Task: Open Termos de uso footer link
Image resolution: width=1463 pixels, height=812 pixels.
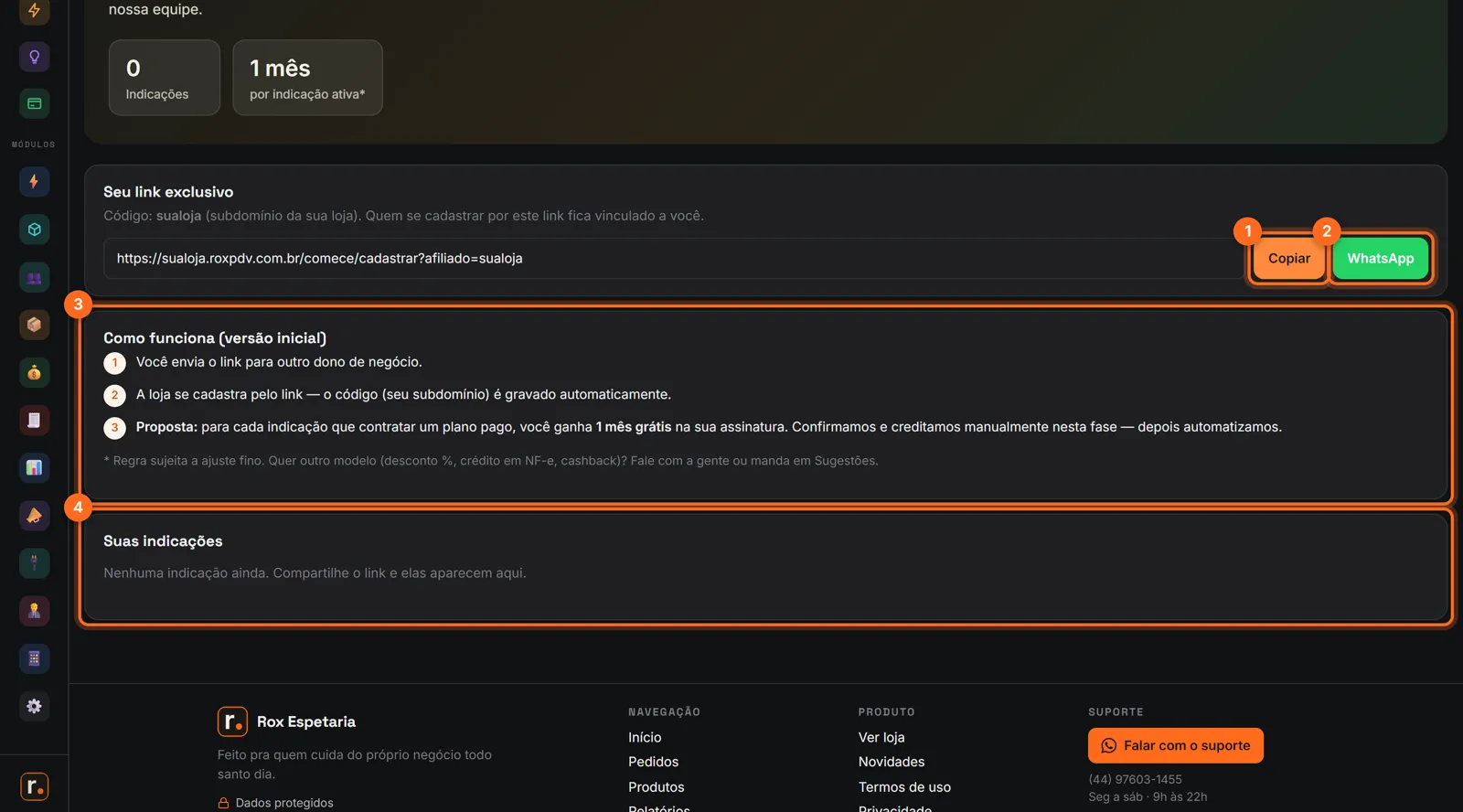Action: (x=904, y=787)
